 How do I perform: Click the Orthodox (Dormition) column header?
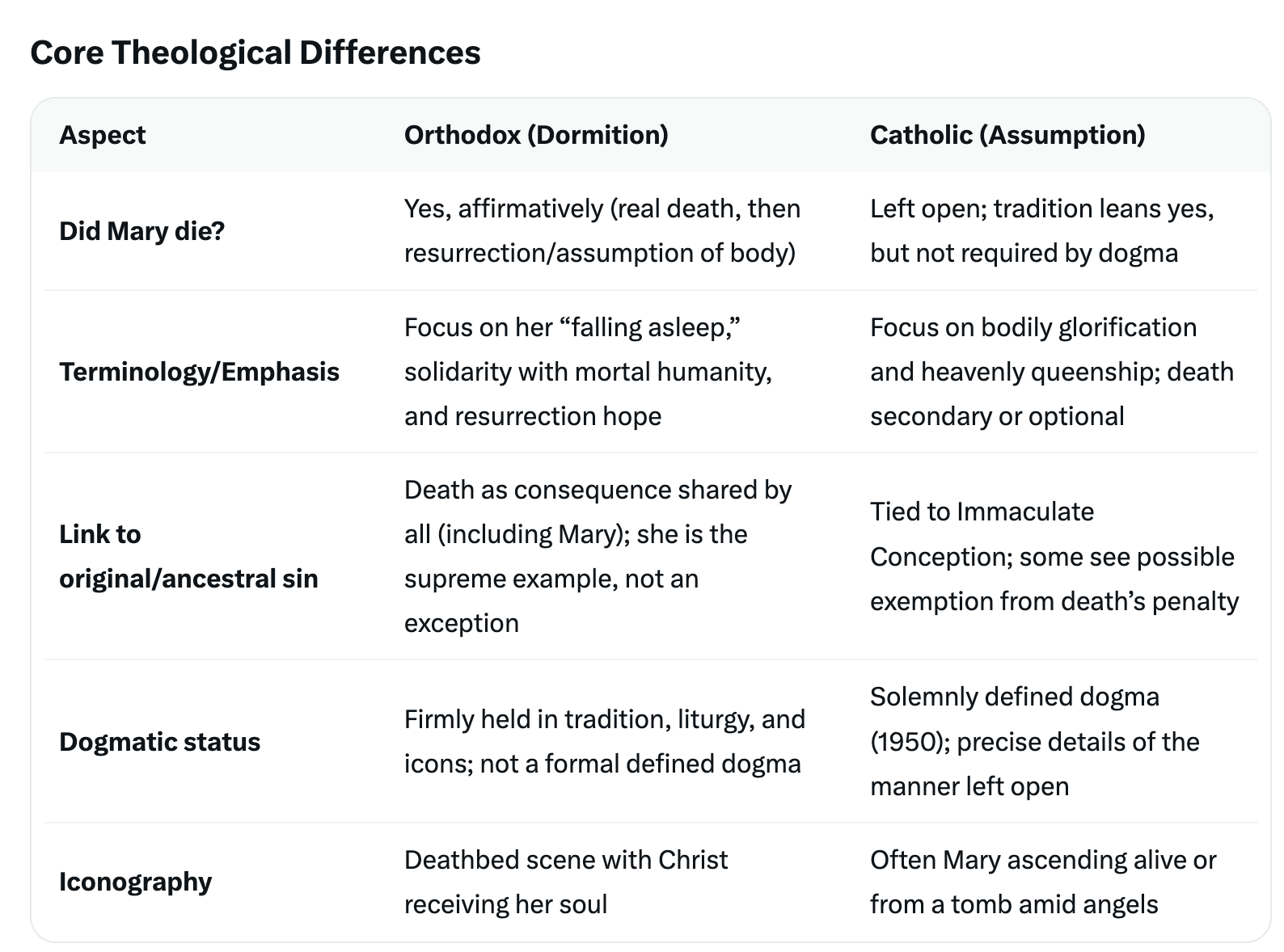536,135
